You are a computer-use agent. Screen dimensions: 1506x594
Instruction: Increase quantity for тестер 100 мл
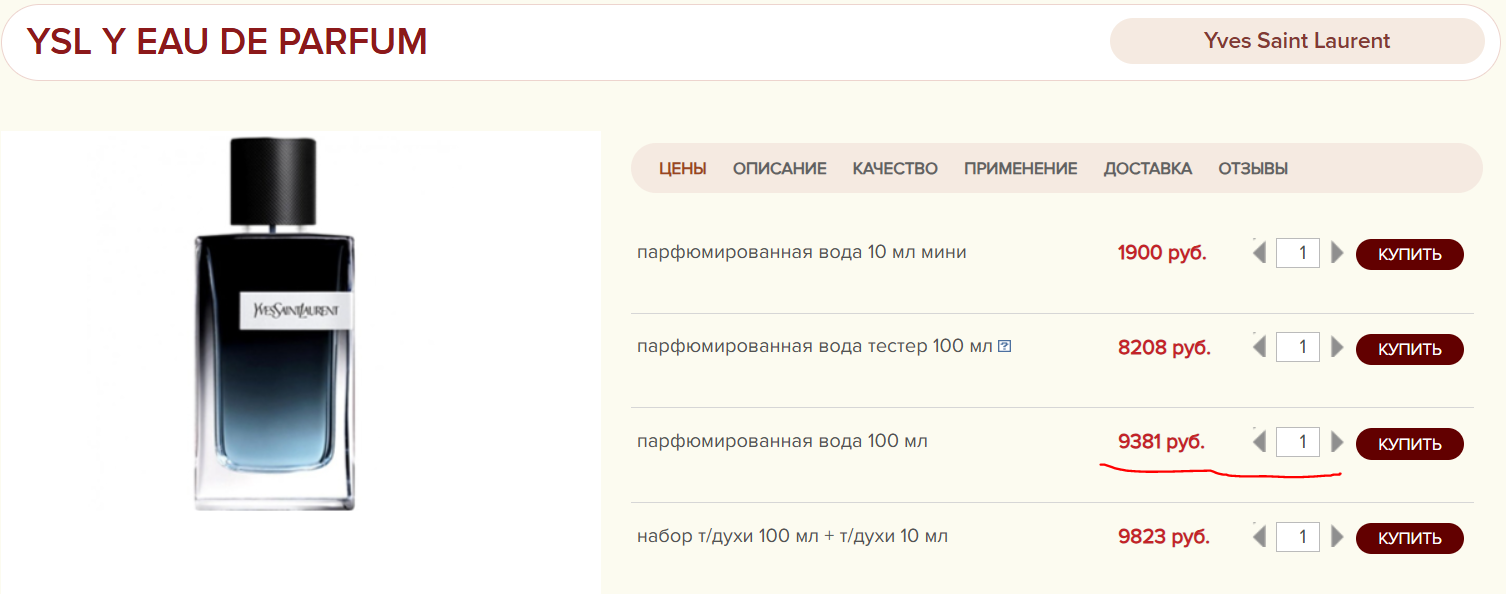pos(1338,347)
